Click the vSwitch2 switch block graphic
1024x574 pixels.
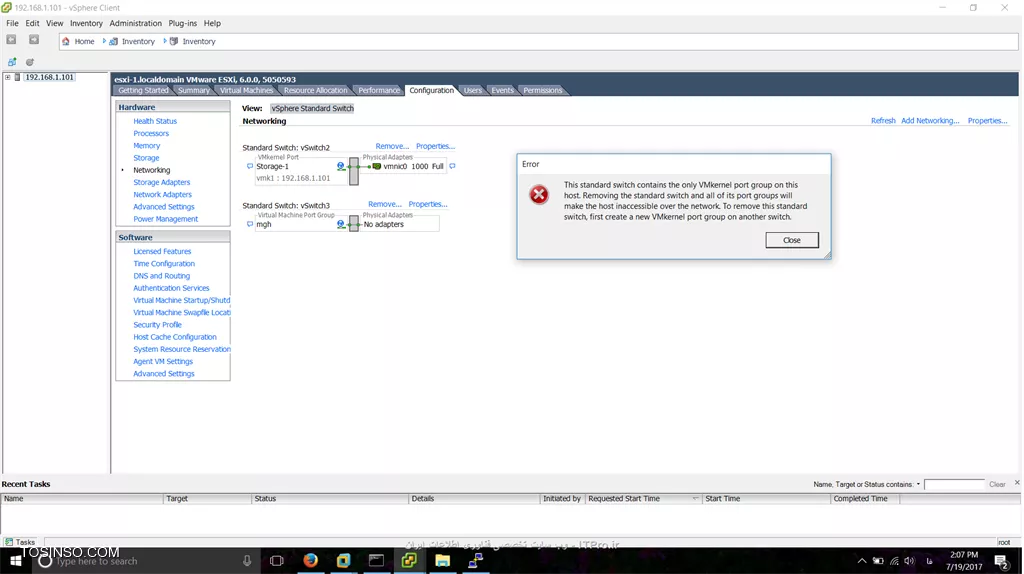click(x=354, y=170)
